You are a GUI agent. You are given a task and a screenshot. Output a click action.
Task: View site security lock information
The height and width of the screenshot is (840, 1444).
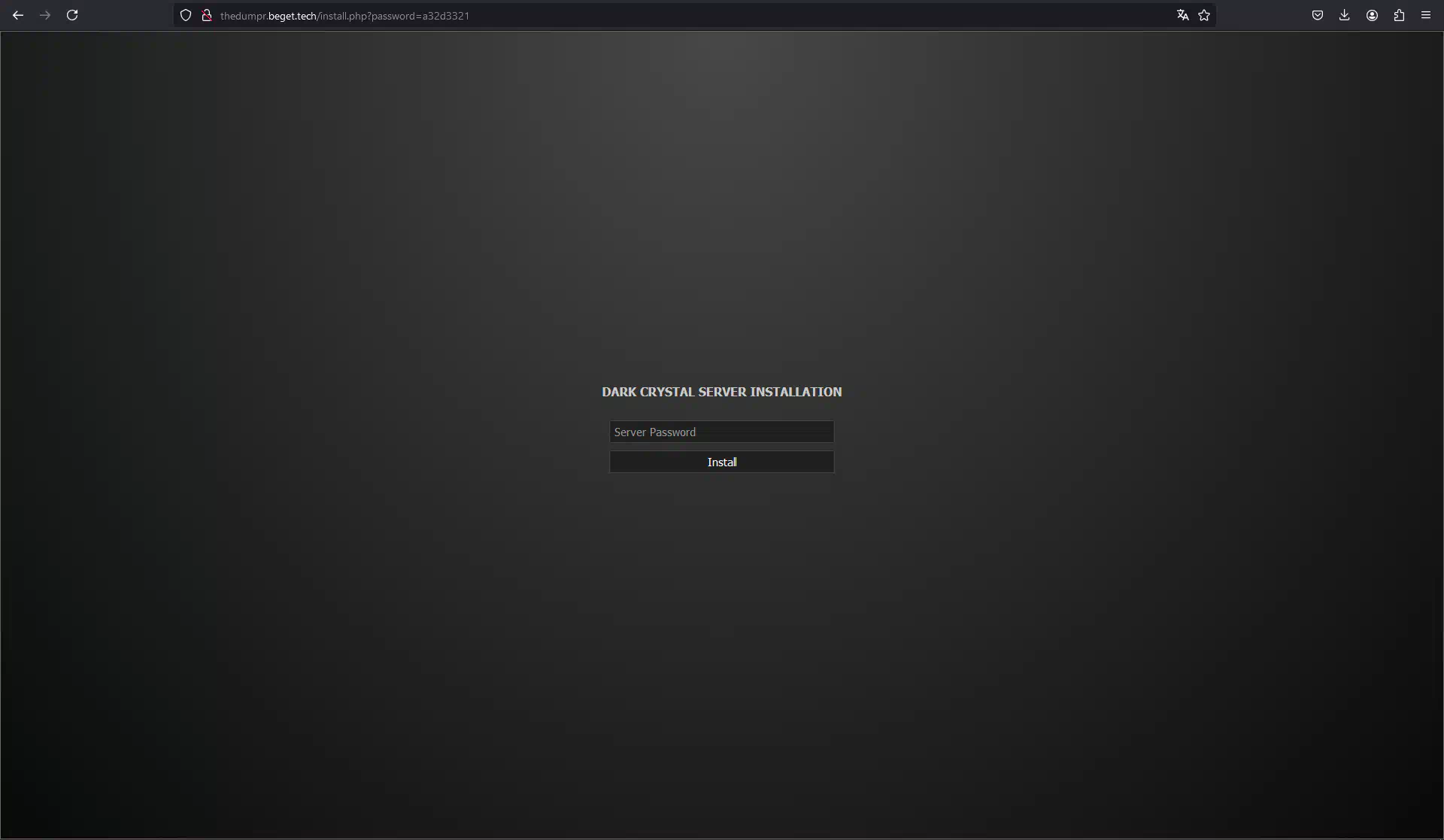(x=207, y=15)
